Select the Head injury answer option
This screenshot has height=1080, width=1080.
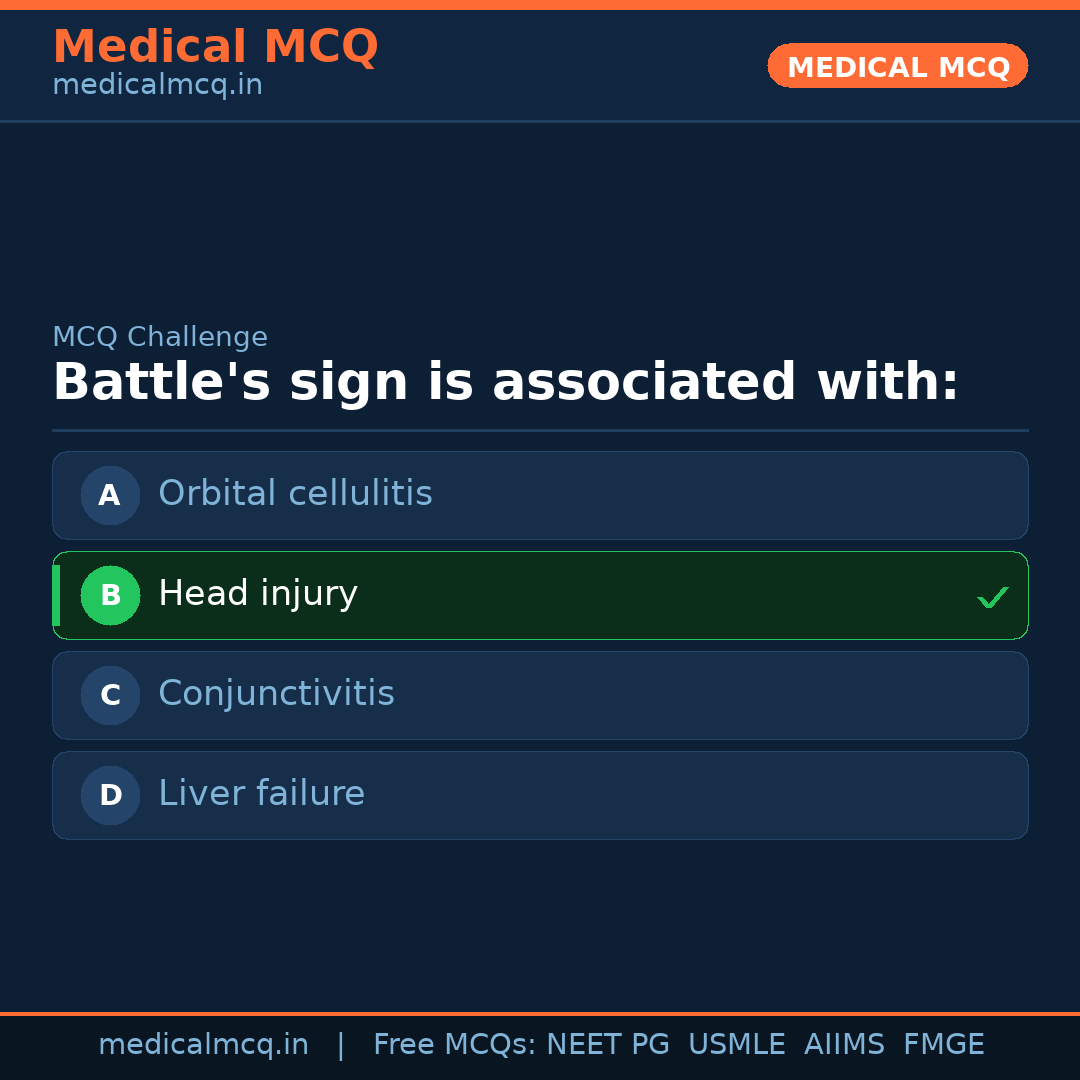coord(540,595)
